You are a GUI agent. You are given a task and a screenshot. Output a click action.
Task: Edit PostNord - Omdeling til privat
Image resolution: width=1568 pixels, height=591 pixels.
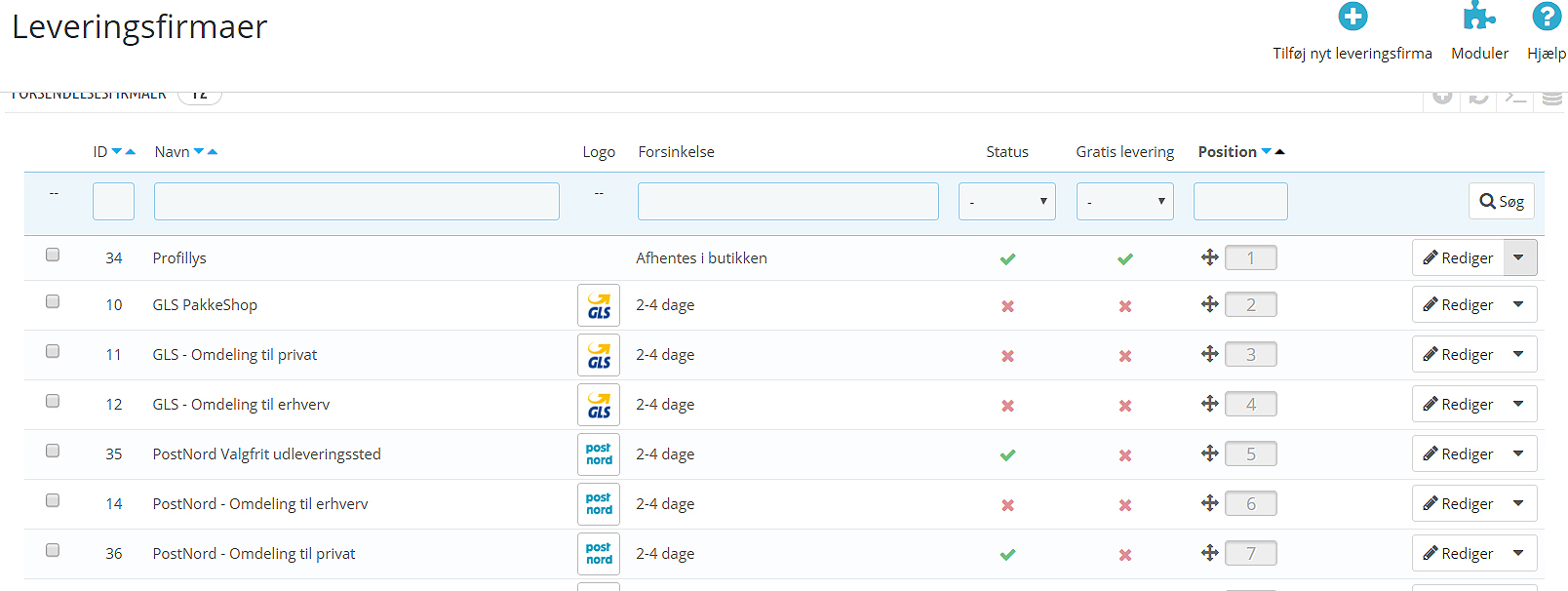(x=1458, y=553)
